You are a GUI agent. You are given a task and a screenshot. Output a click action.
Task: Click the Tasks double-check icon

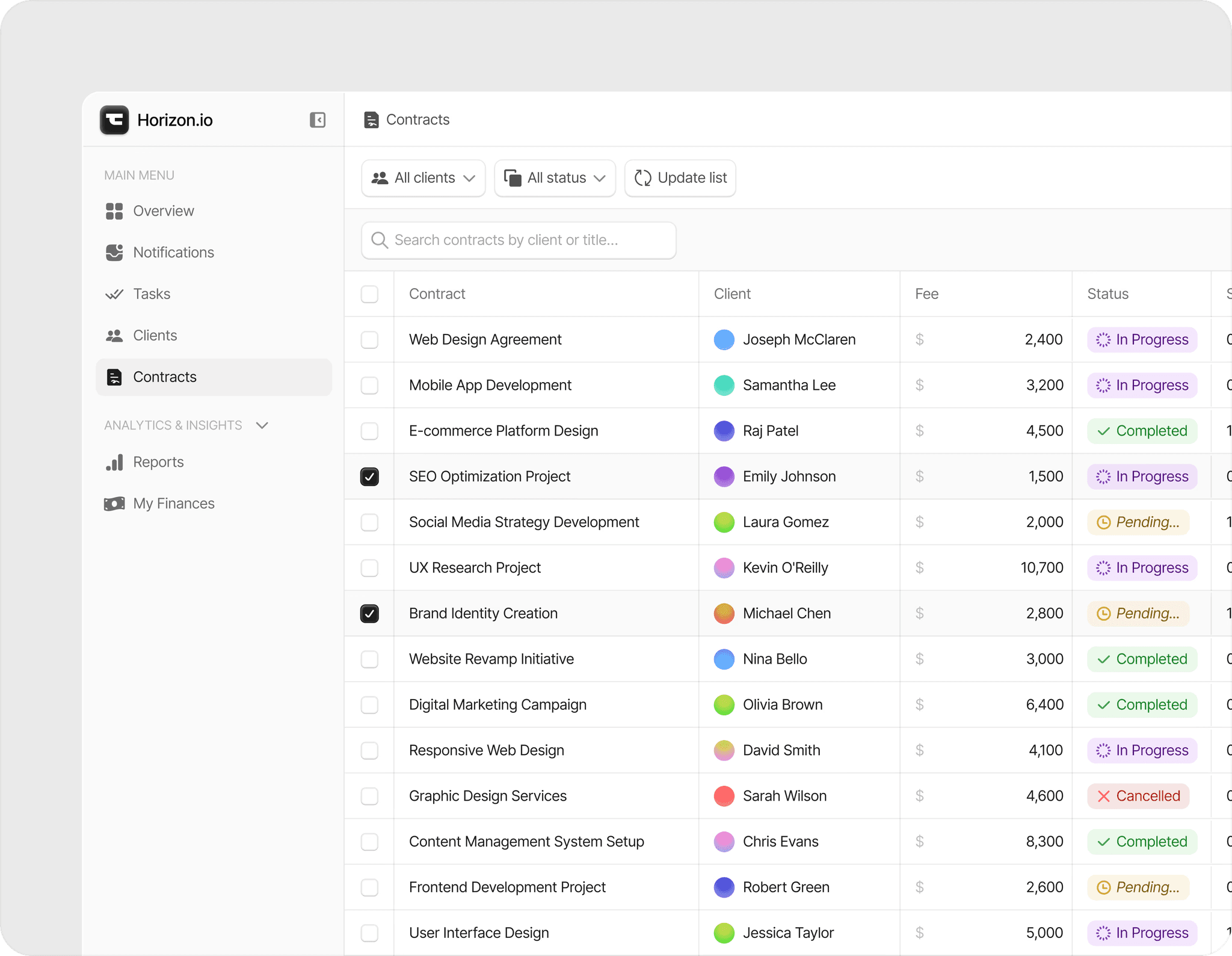[114, 294]
